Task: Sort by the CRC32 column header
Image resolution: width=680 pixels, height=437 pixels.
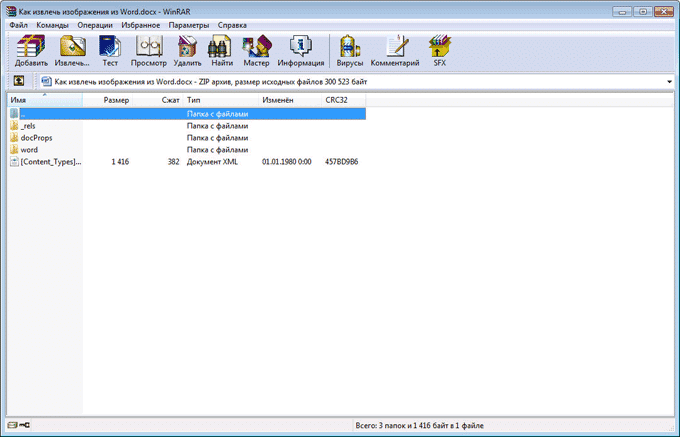Action: pyautogui.click(x=344, y=100)
